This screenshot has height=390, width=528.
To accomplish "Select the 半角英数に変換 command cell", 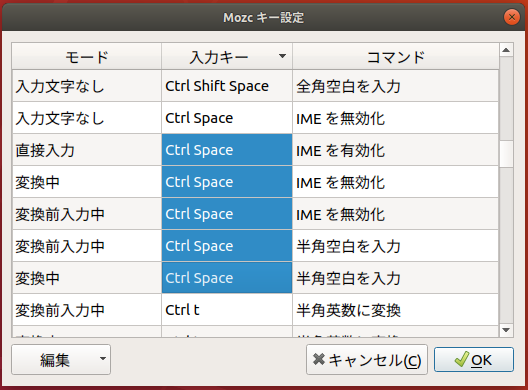I will (x=396, y=310).
